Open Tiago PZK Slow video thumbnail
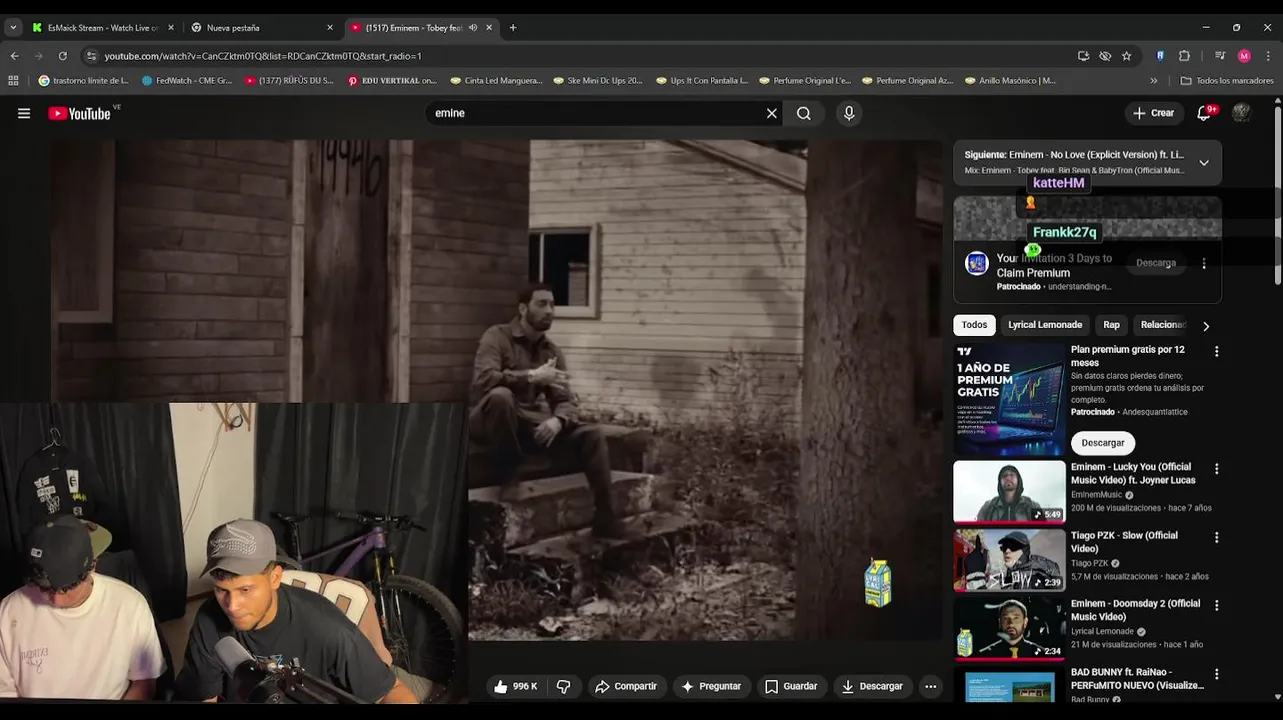Viewport: 1283px width, 720px height. click(1009, 560)
